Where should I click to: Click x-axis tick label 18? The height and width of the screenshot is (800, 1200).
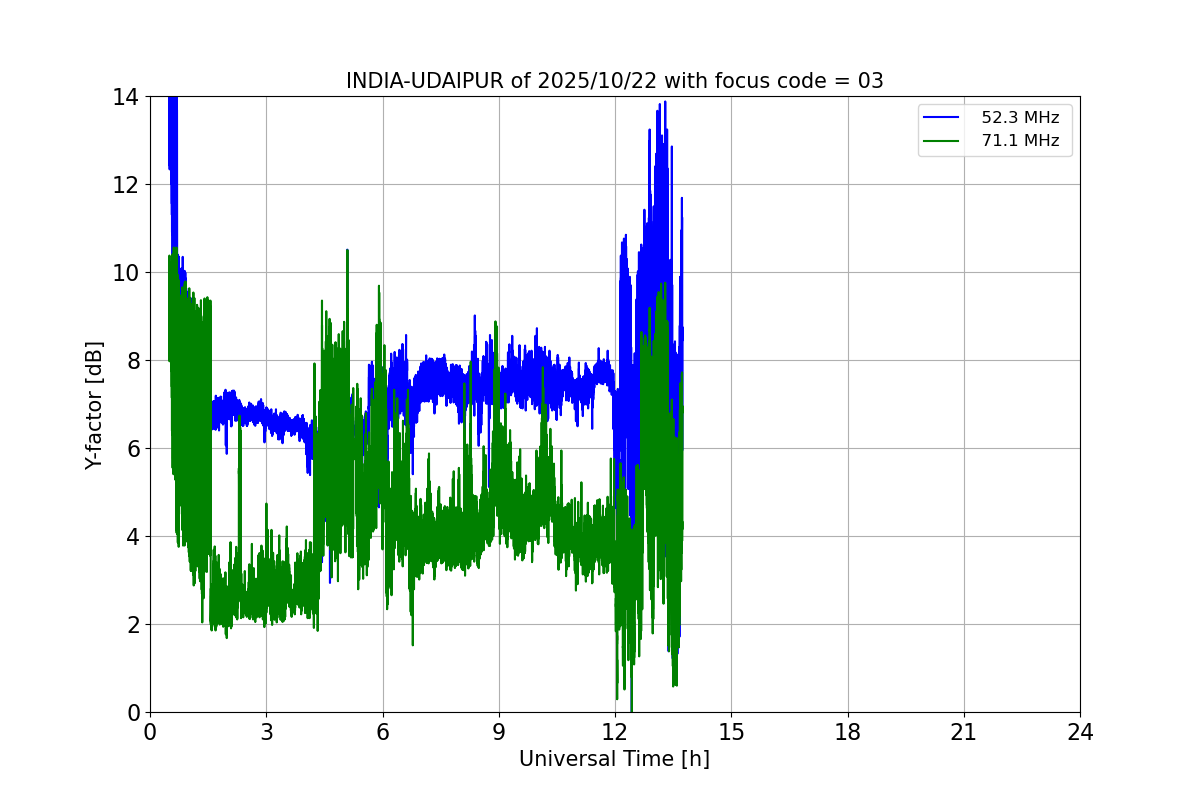848,732
